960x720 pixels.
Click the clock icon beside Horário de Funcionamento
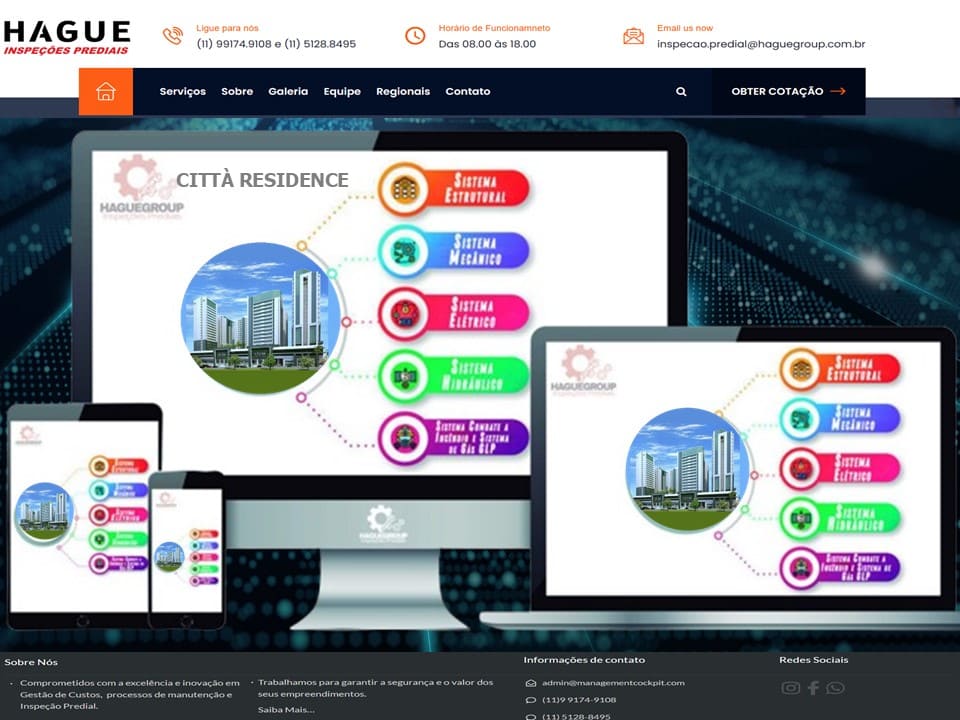[415, 36]
